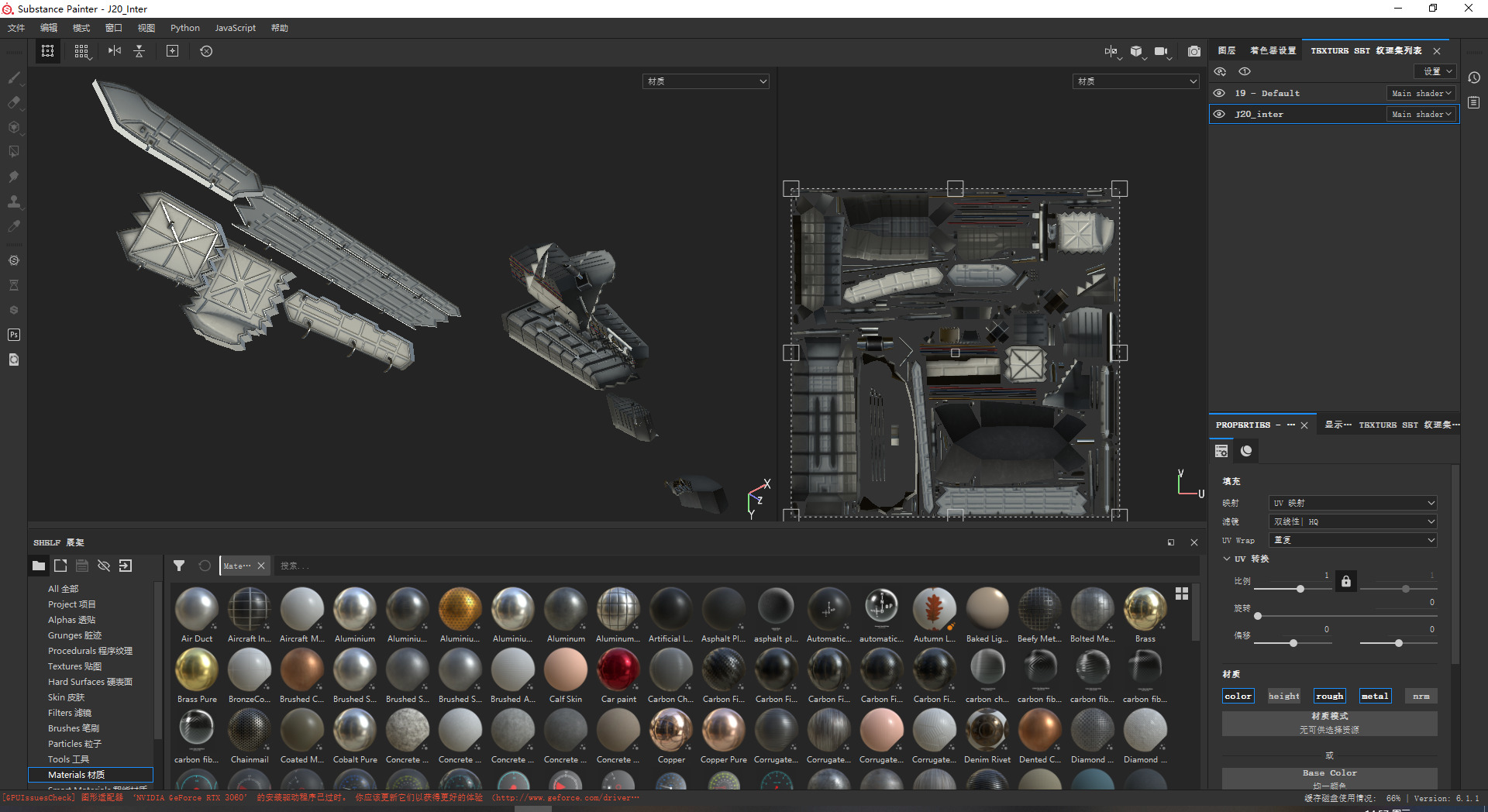This screenshot has height=812, width=1488.
Task: Click the shelf folder icon
Action: (39, 566)
